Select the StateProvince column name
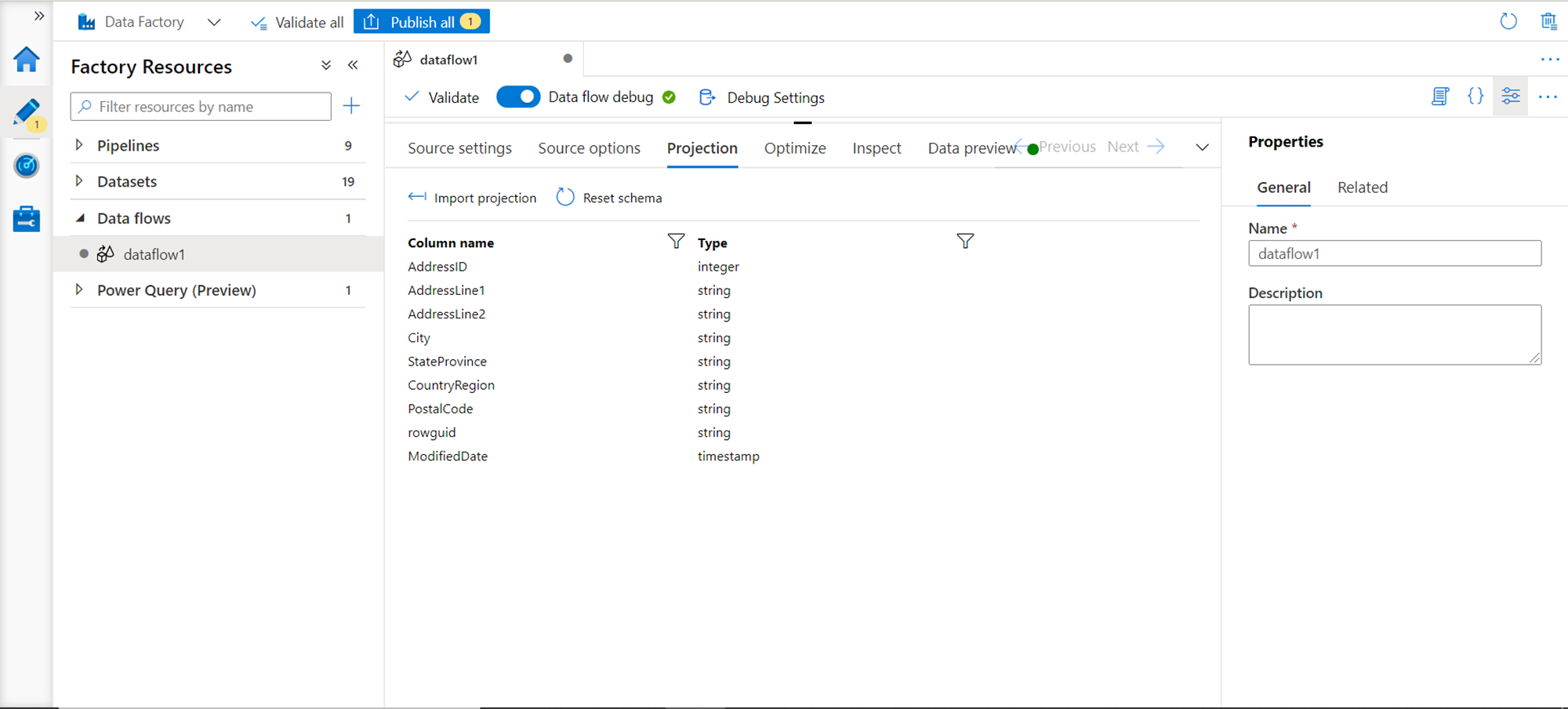 coord(447,362)
